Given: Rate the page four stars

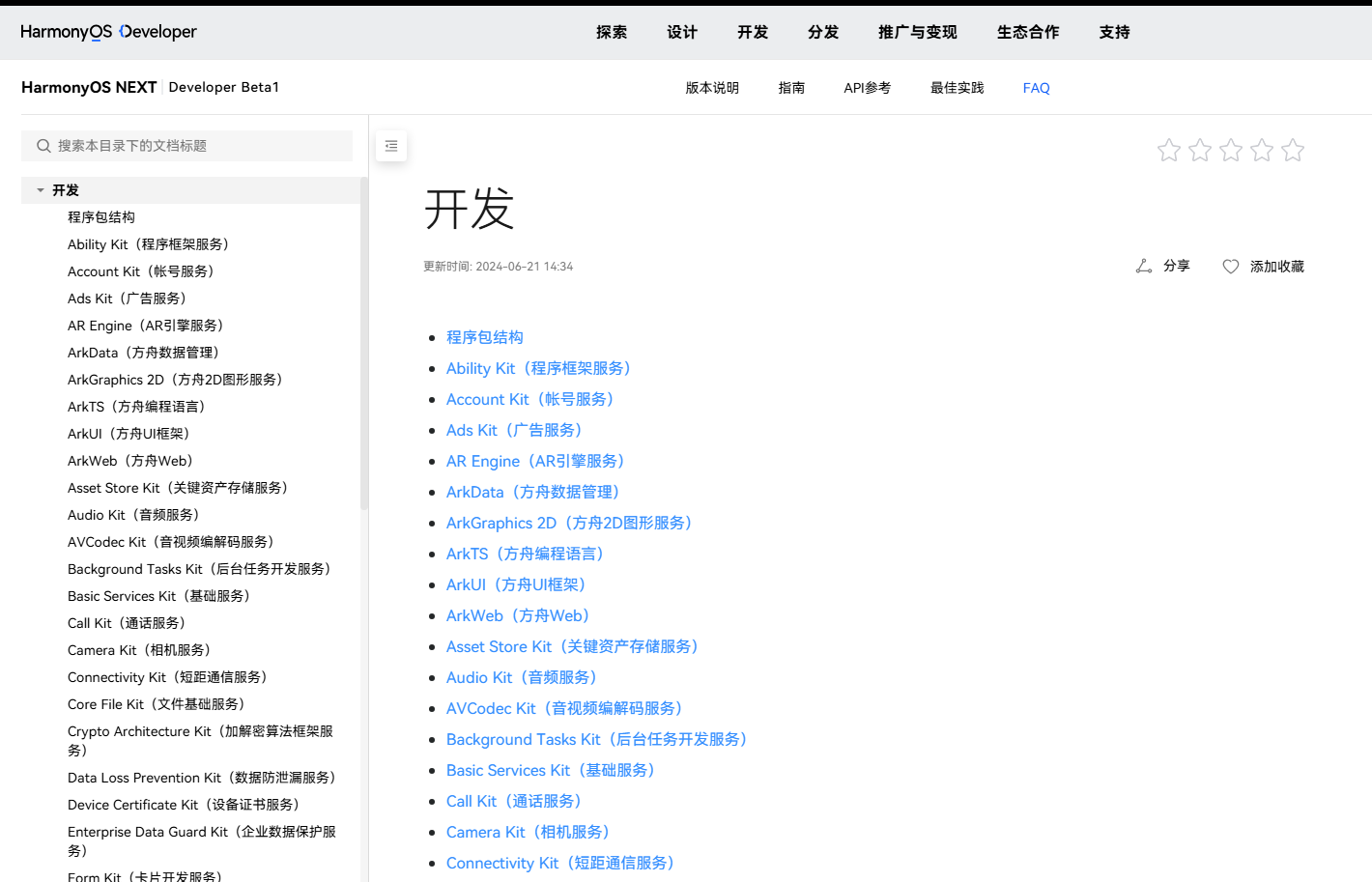Looking at the screenshot, I should coord(1262,150).
